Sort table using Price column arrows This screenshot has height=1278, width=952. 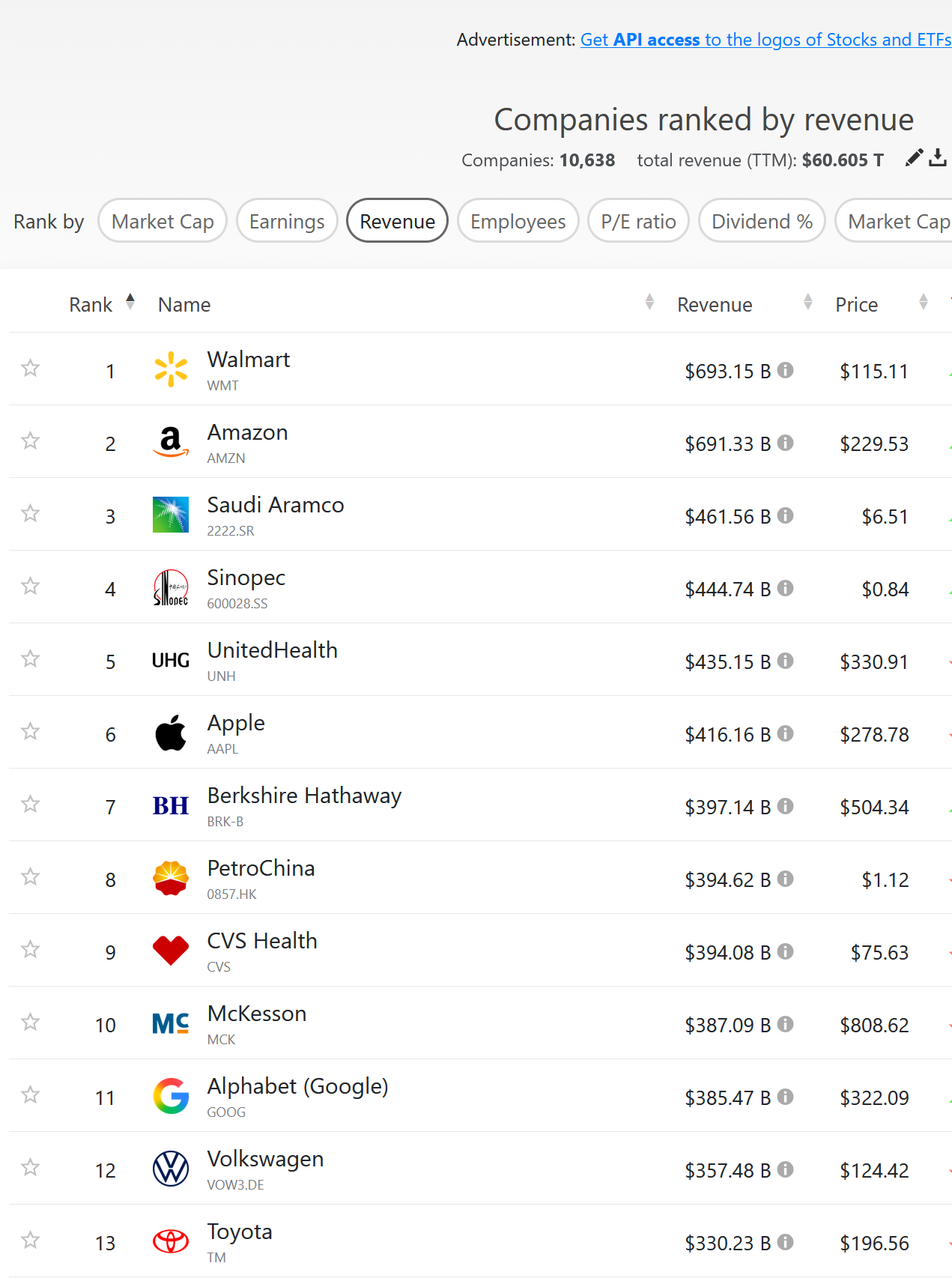(924, 302)
